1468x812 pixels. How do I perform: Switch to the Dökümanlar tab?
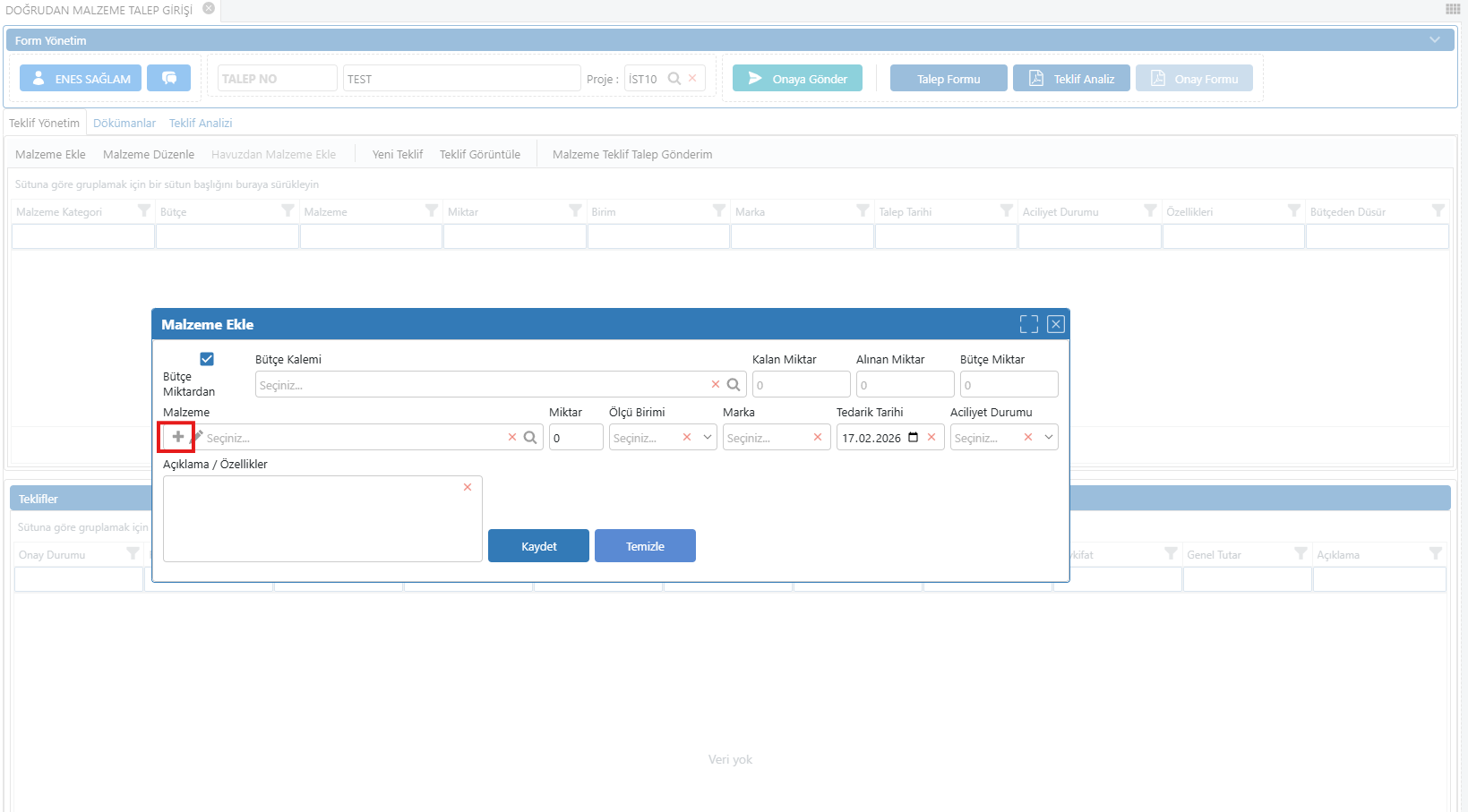(124, 124)
